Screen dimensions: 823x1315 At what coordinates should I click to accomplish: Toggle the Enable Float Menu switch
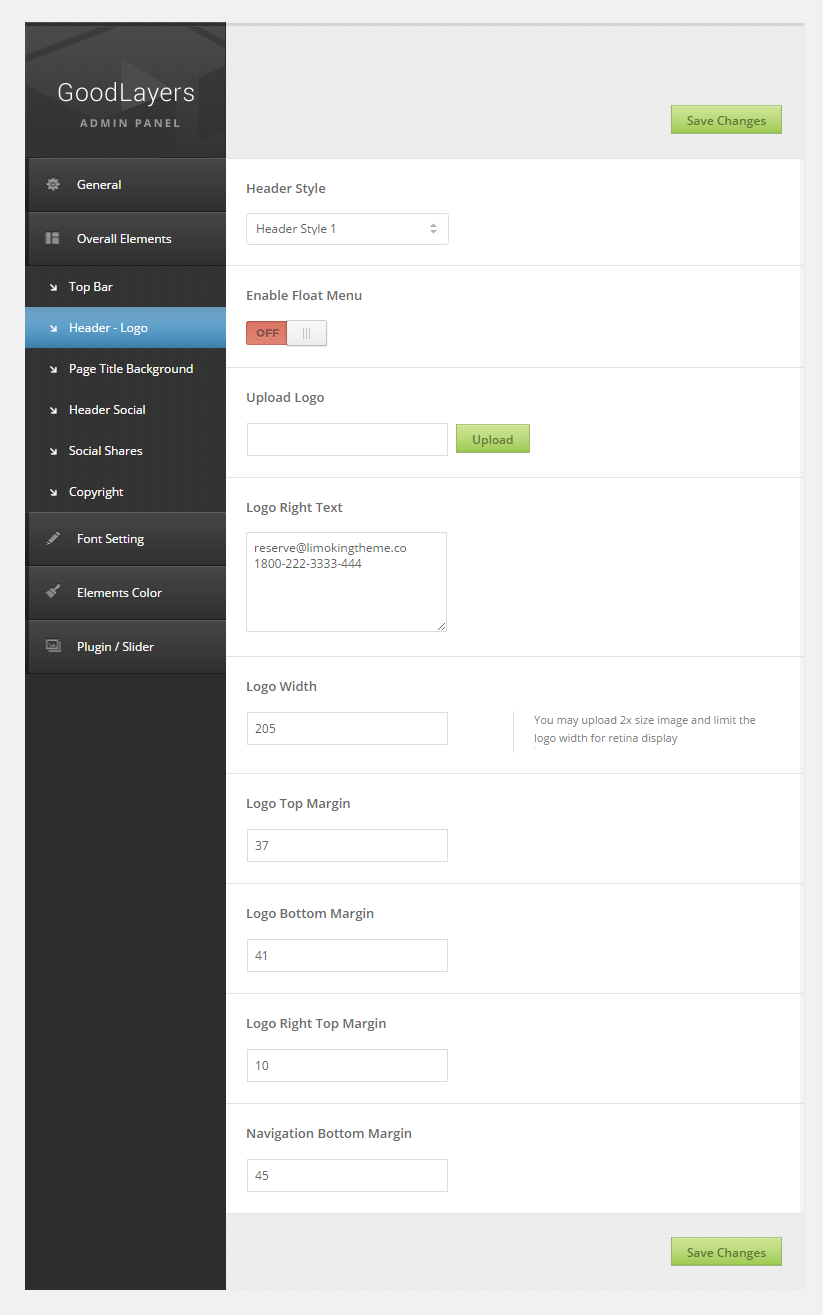286,333
